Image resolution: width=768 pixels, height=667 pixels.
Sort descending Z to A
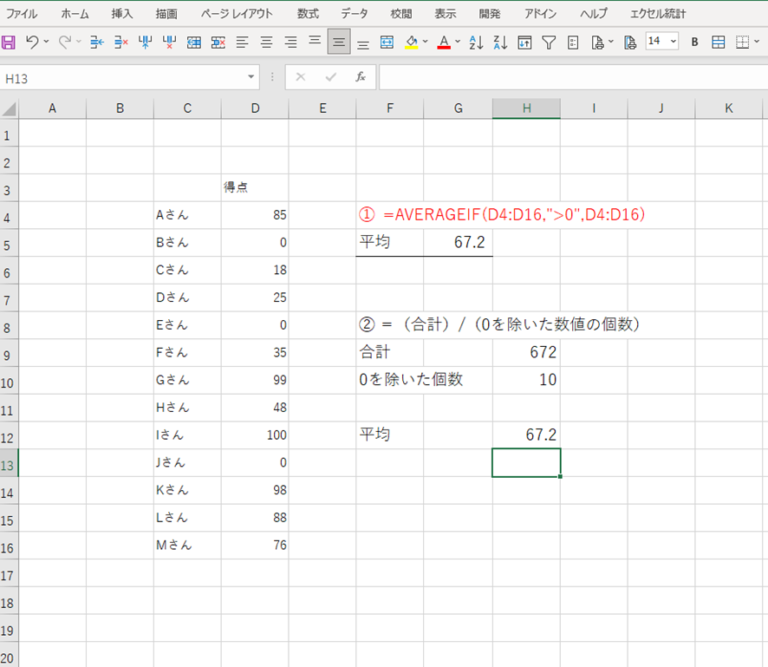[x=500, y=43]
